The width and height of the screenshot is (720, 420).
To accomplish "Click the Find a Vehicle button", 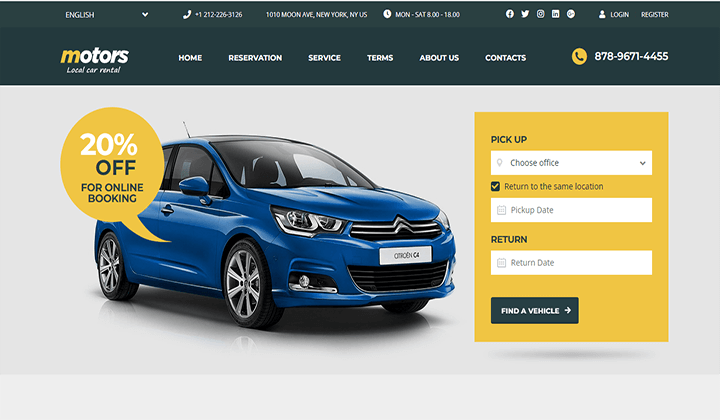I will coord(534,310).
